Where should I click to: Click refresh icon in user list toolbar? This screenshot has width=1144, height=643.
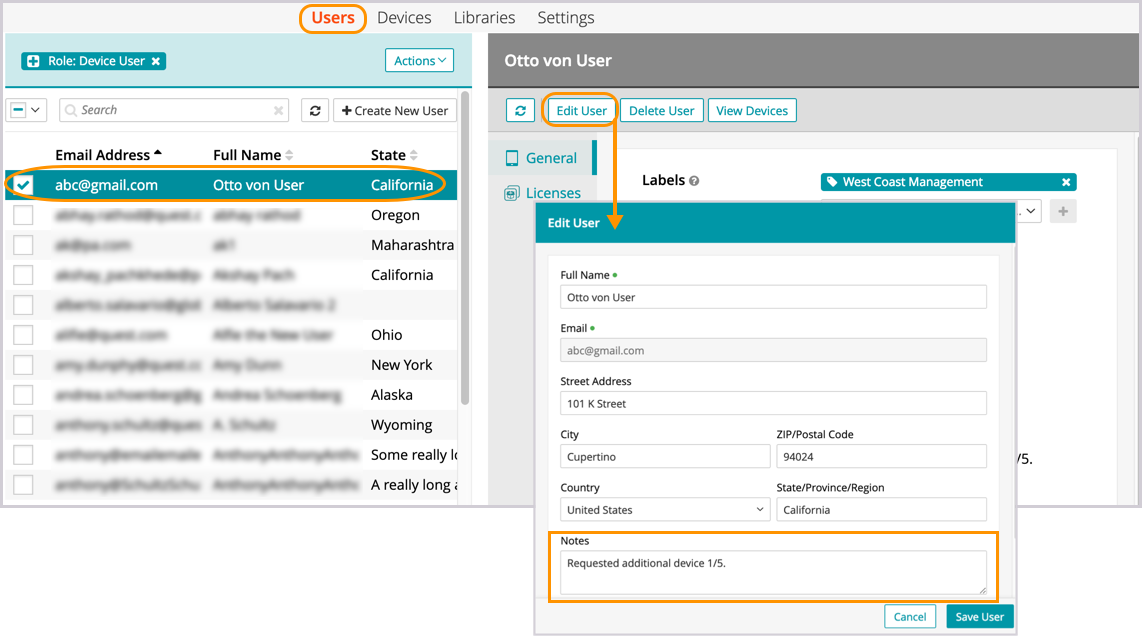(315, 111)
